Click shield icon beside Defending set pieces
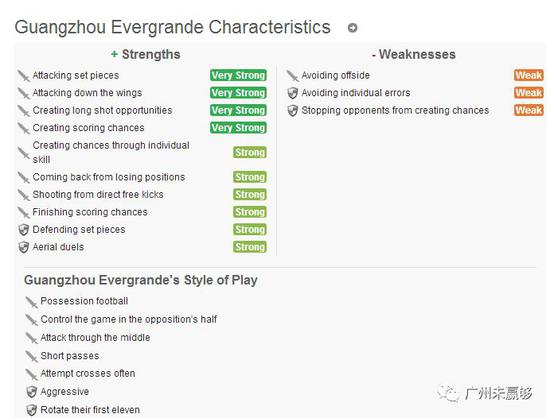550x418 pixels. (24, 230)
